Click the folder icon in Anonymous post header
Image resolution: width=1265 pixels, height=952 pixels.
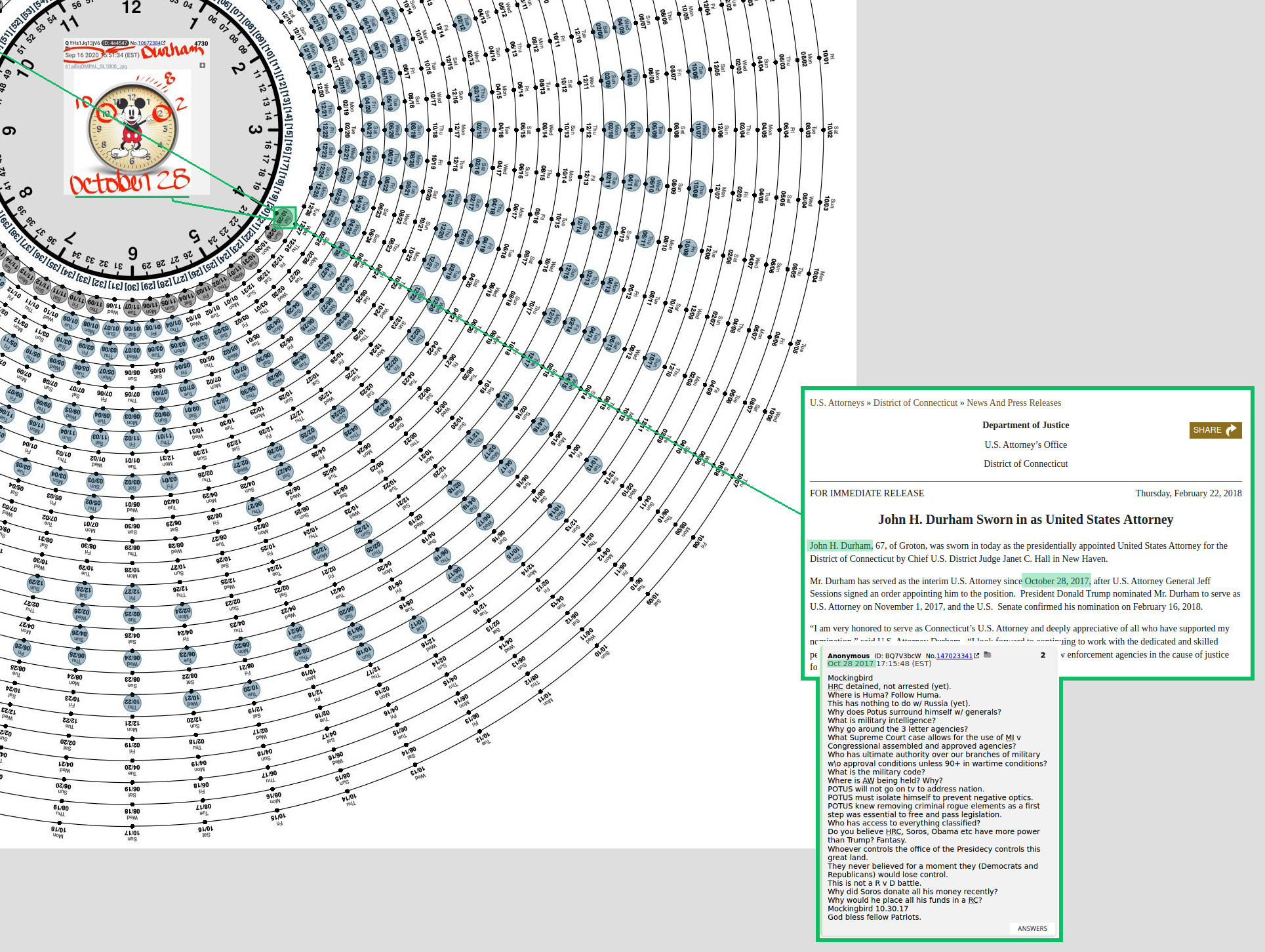[x=988, y=655]
